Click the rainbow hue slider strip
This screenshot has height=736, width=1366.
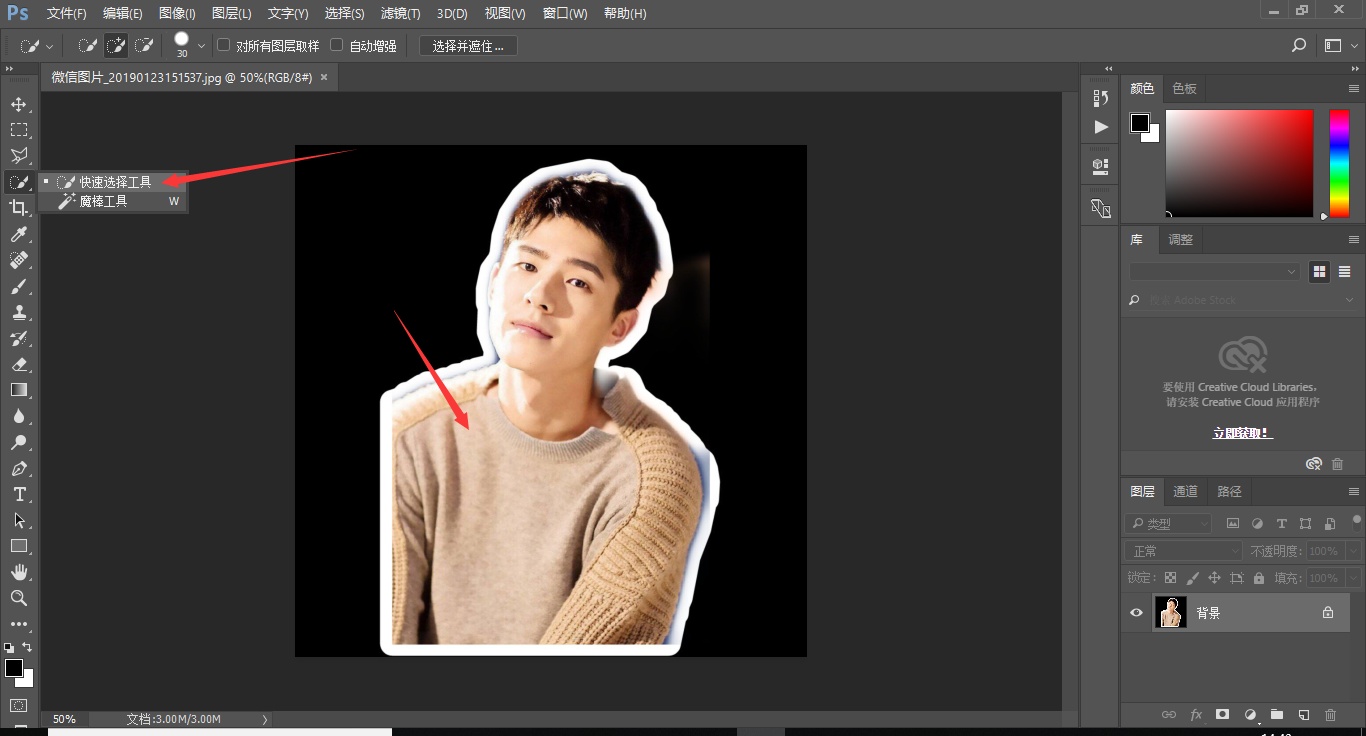[1338, 163]
